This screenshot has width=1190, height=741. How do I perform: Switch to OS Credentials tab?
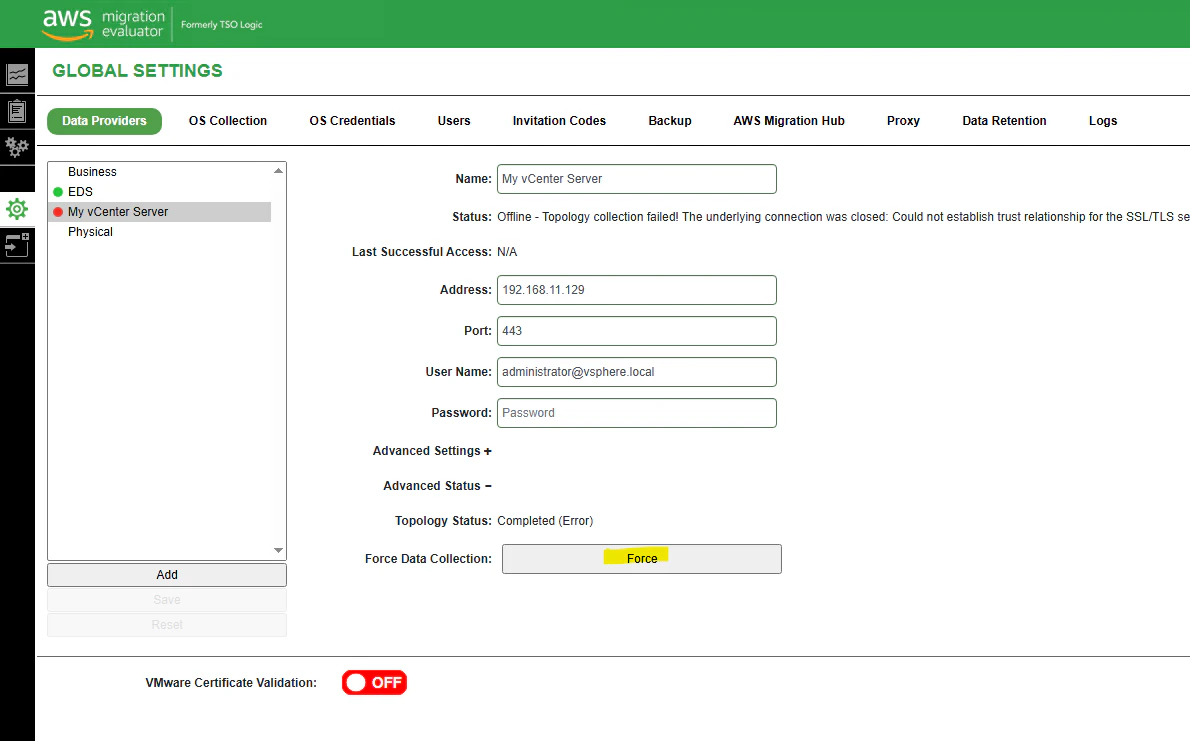pos(352,121)
